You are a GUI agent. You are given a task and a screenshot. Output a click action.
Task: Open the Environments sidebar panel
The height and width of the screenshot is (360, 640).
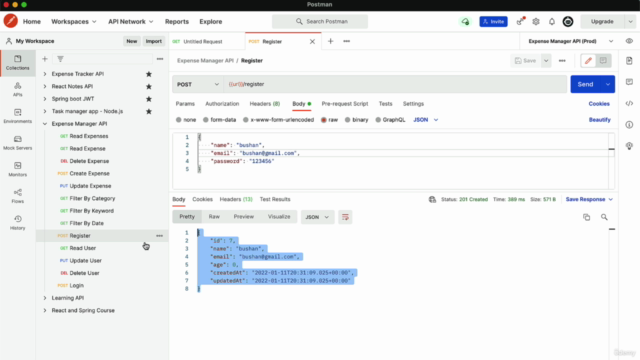[18, 116]
